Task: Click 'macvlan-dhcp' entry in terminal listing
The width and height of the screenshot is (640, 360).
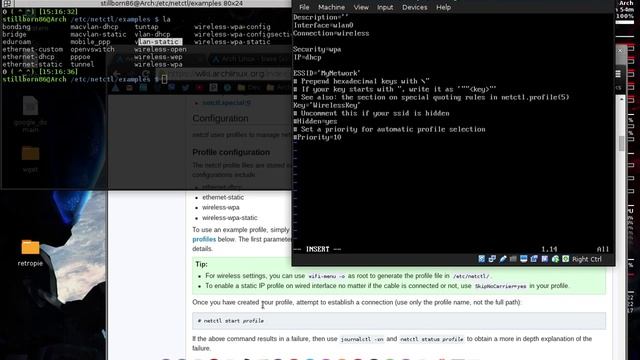Action: (94, 27)
